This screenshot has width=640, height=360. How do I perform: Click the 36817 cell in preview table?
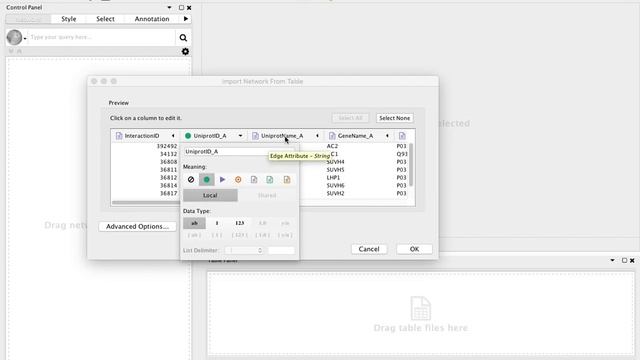[168, 193]
